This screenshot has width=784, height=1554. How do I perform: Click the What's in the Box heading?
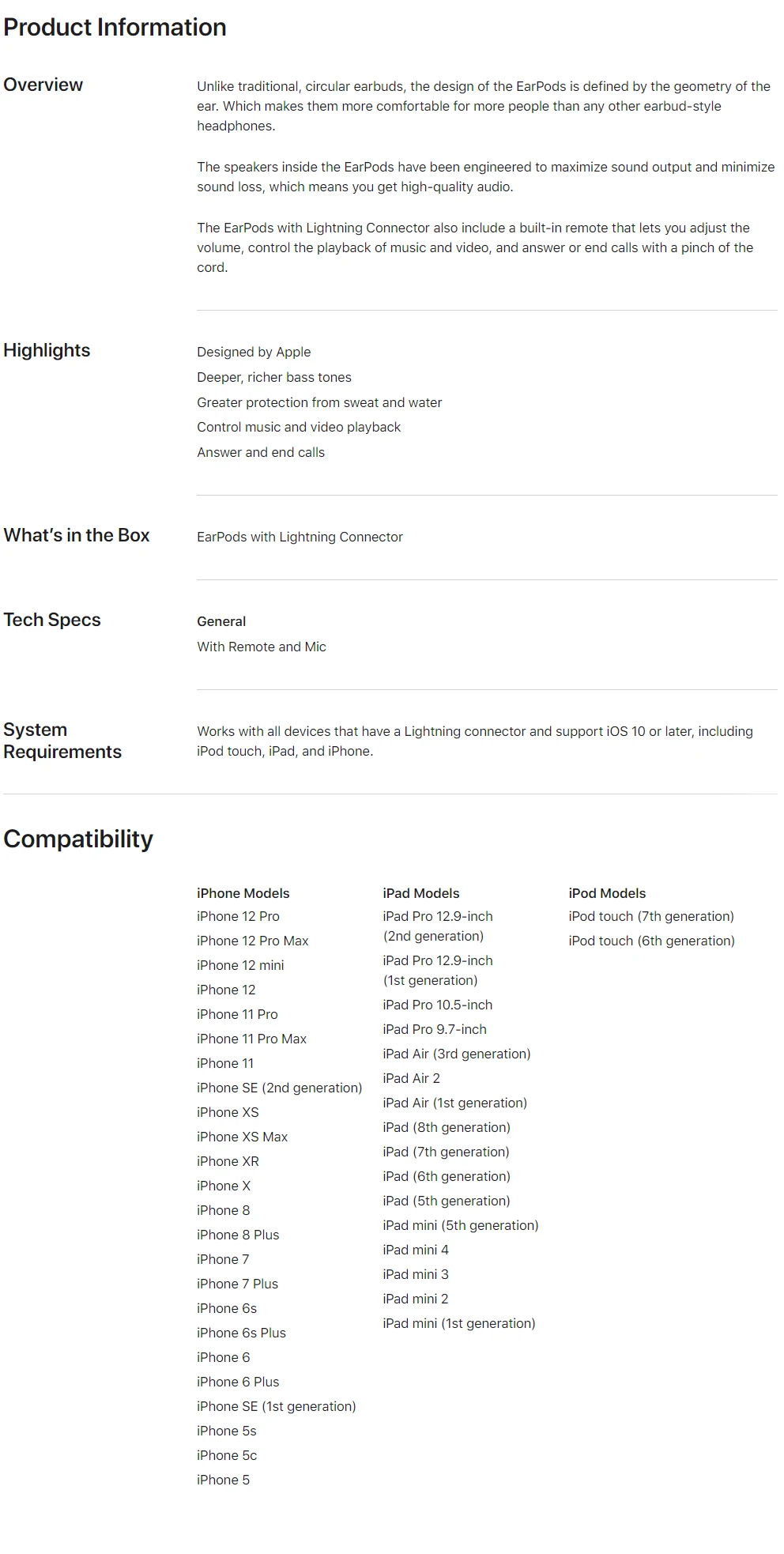click(x=77, y=536)
